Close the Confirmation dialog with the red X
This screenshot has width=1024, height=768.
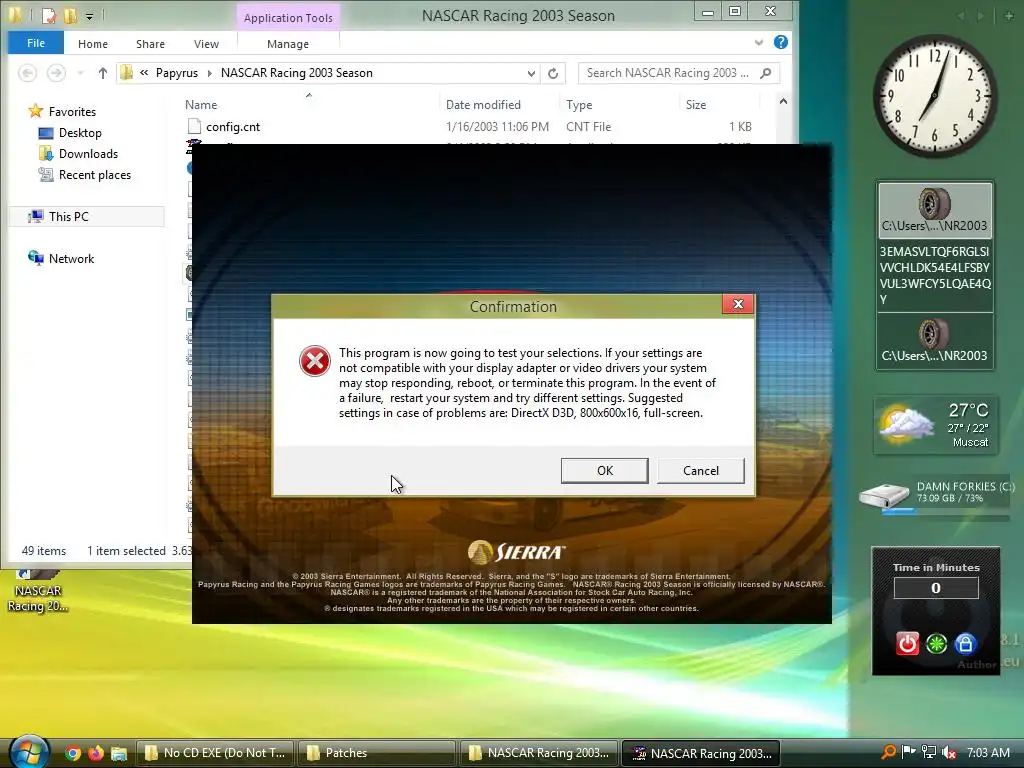(x=738, y=304)
